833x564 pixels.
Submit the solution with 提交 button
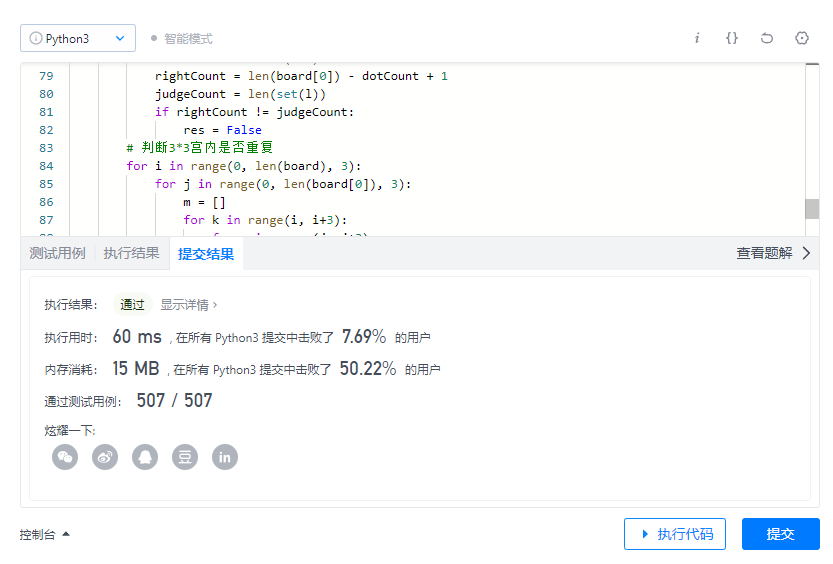pyautogui.click(x=780, y=534)
